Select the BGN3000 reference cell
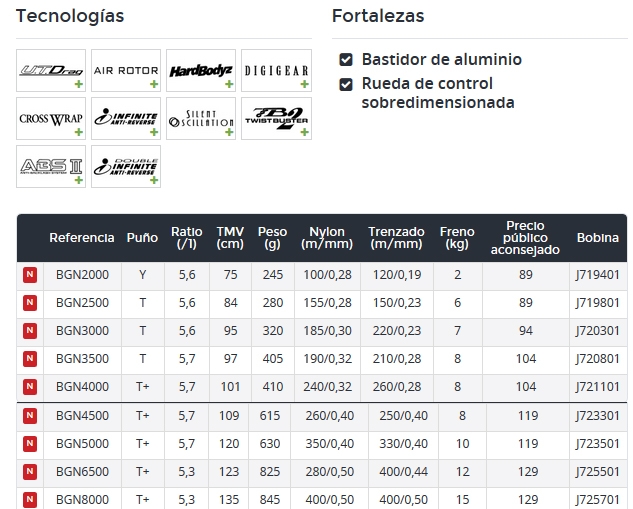The image size is (633, 509). point(82,331)
